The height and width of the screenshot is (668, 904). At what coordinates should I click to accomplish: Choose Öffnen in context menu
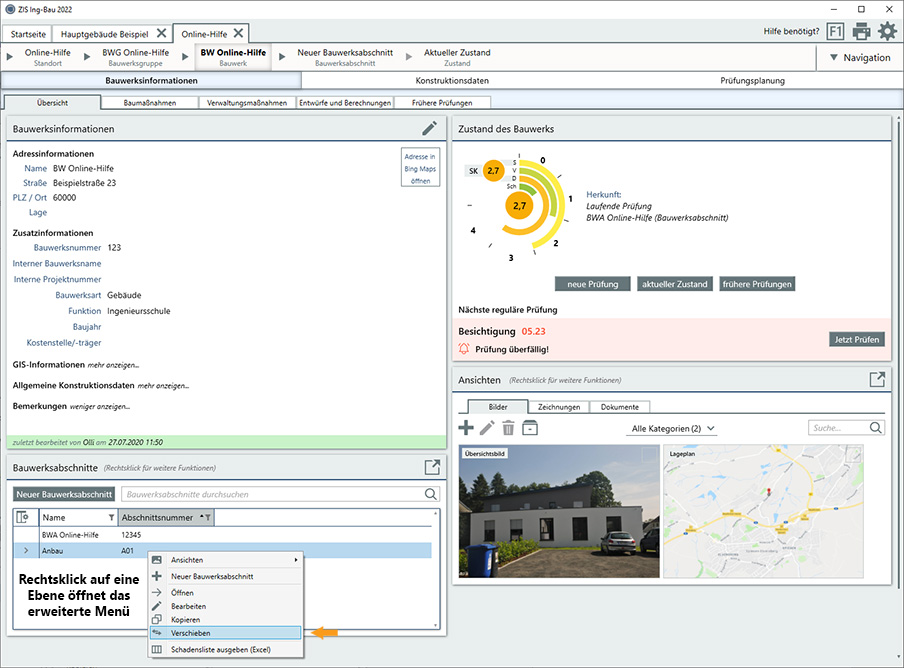coord(226,592)
